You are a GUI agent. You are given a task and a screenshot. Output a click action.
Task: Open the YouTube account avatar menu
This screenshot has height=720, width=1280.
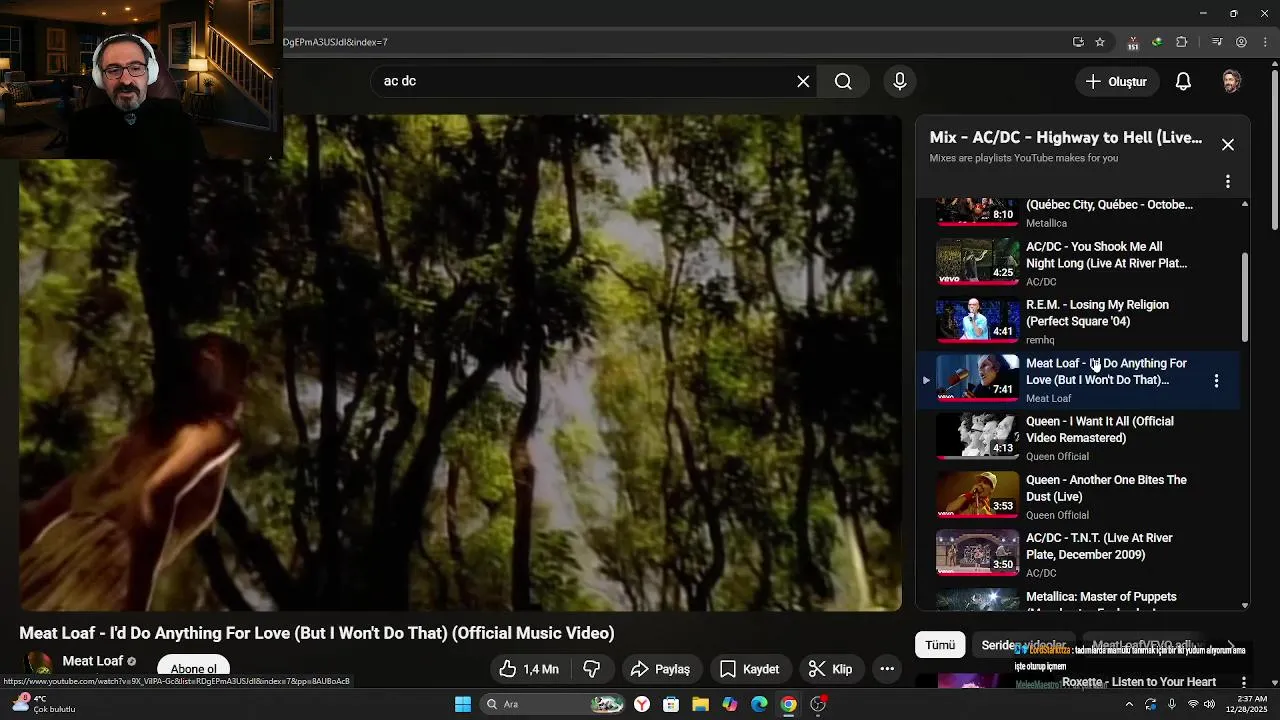click(x=1232, y=82)
